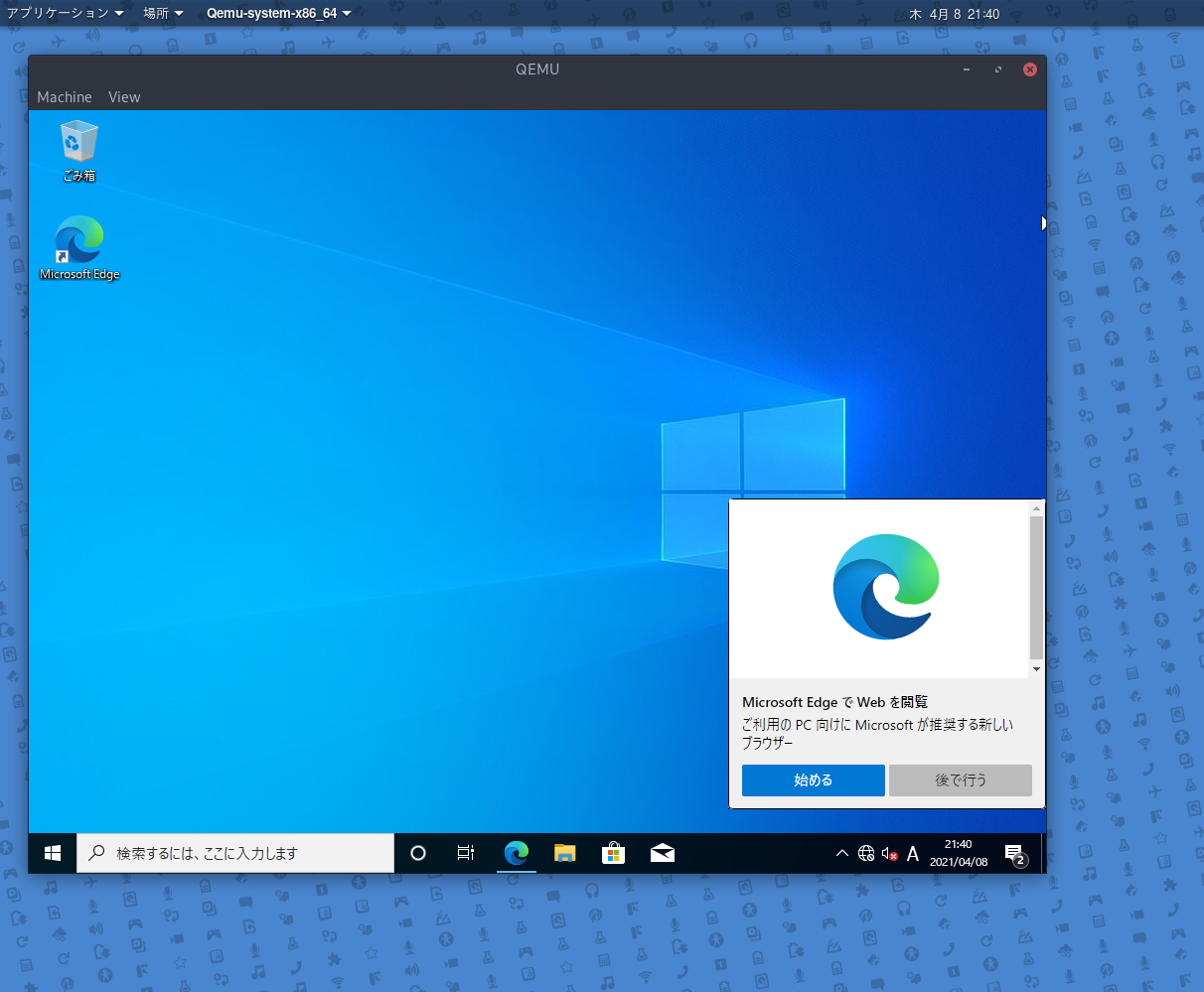Click the popup's scroll up arrow
The height and width of the screenshot is (992, 1204).
[x=1036, y=508]
